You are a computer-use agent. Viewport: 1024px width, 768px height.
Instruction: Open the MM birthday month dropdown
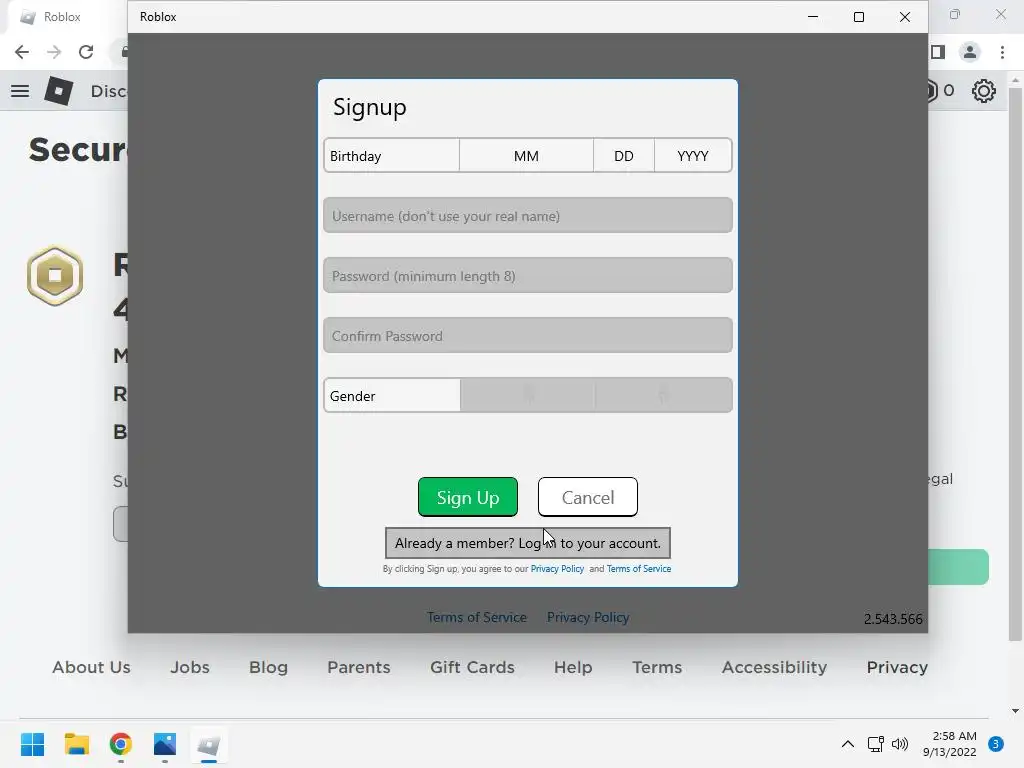(526, 155)
